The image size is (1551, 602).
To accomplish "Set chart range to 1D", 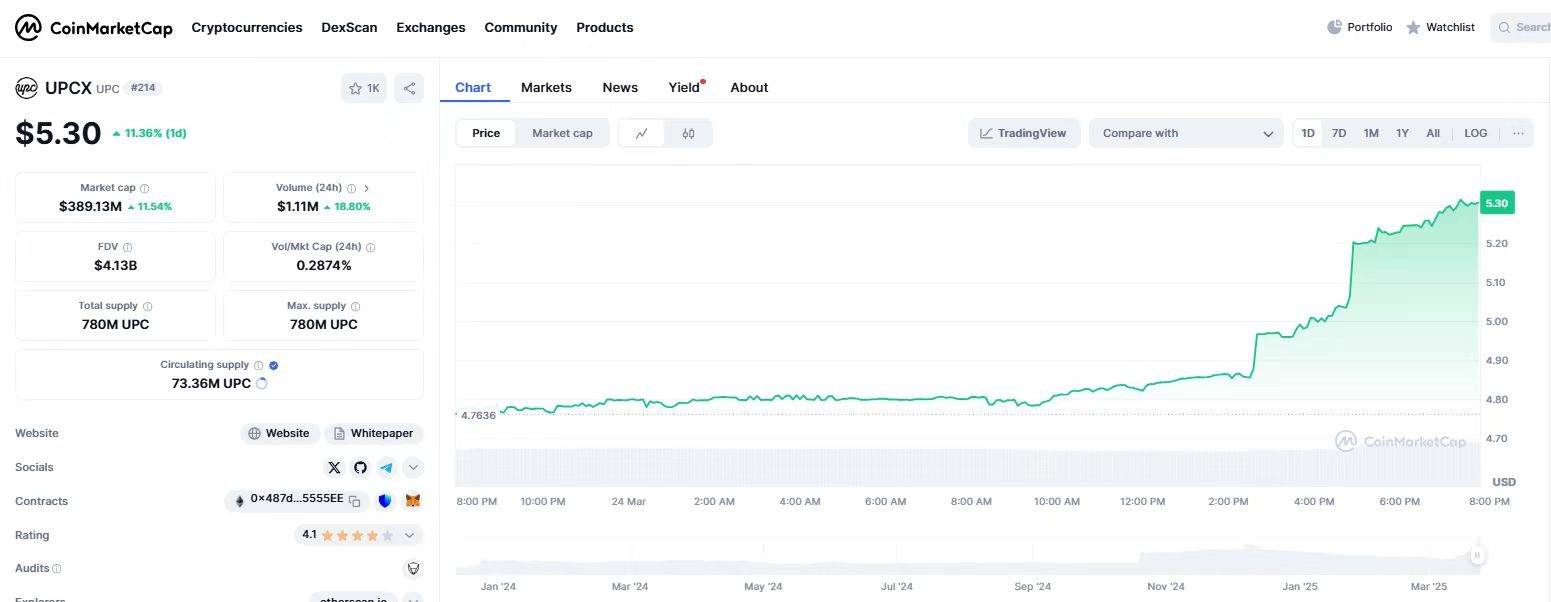I will tap(1308, 133).
